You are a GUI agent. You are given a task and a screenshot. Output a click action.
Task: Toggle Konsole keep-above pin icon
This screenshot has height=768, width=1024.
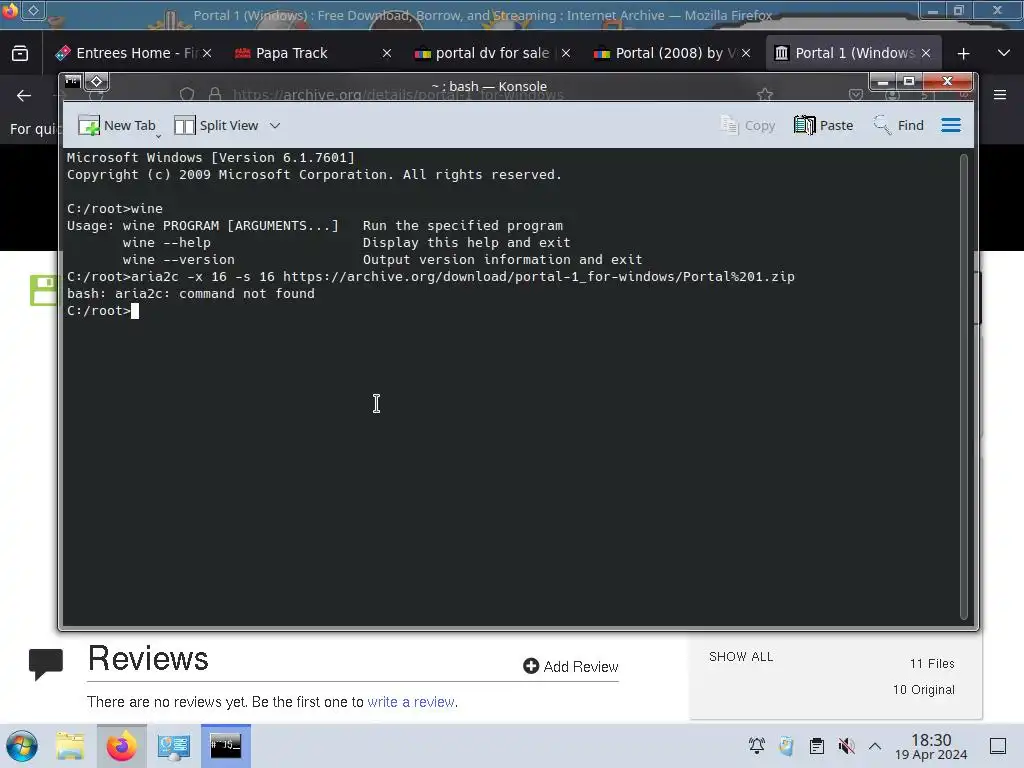point(97,82)
